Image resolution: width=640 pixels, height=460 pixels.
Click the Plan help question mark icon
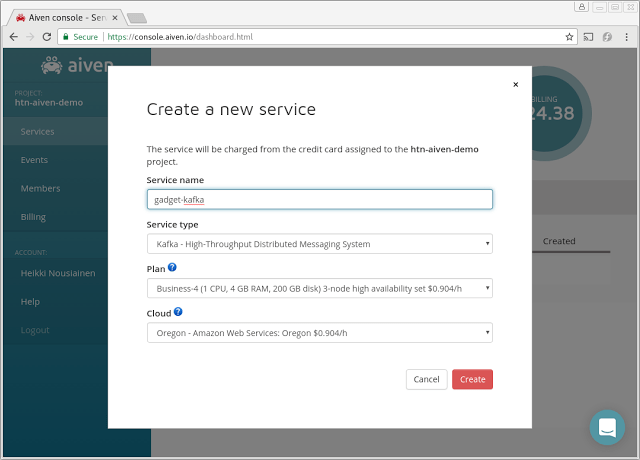[x=172, y=267]
